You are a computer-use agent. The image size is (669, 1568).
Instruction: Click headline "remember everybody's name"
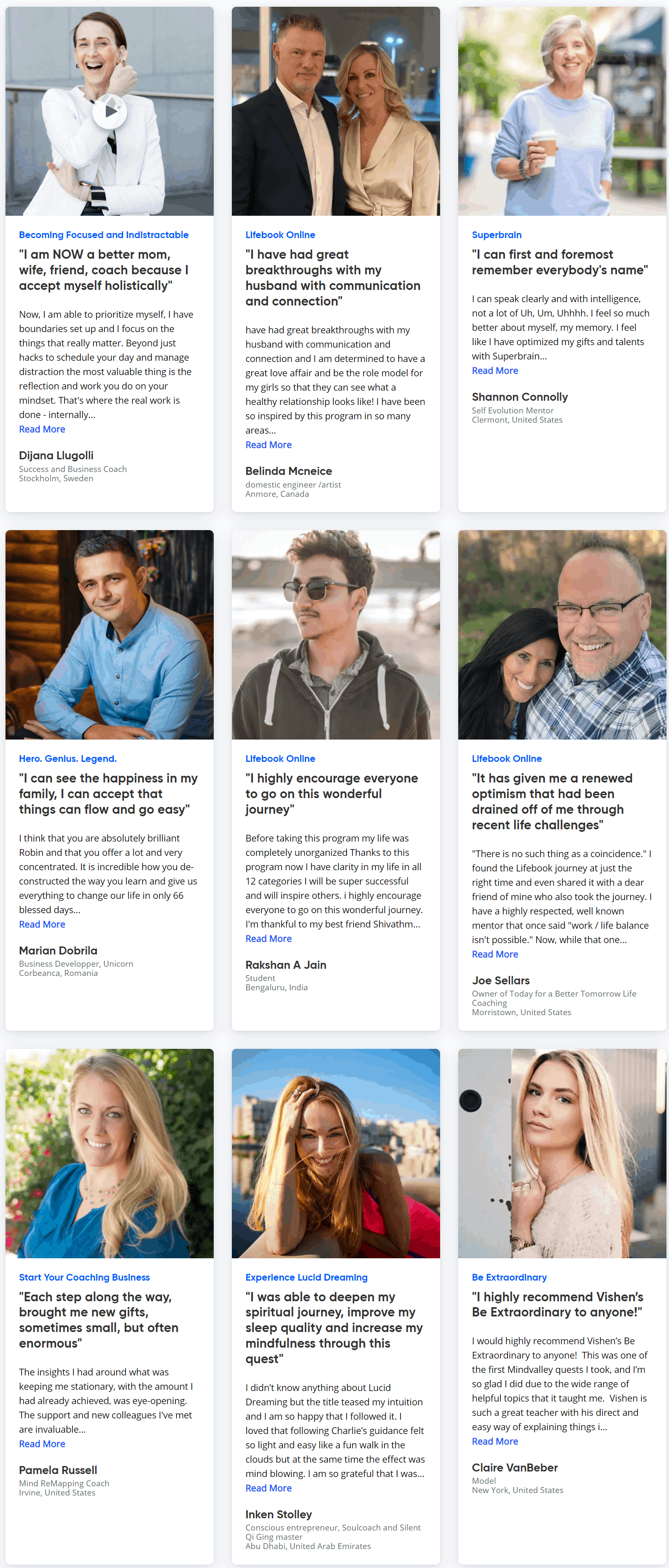click(559, 263)
